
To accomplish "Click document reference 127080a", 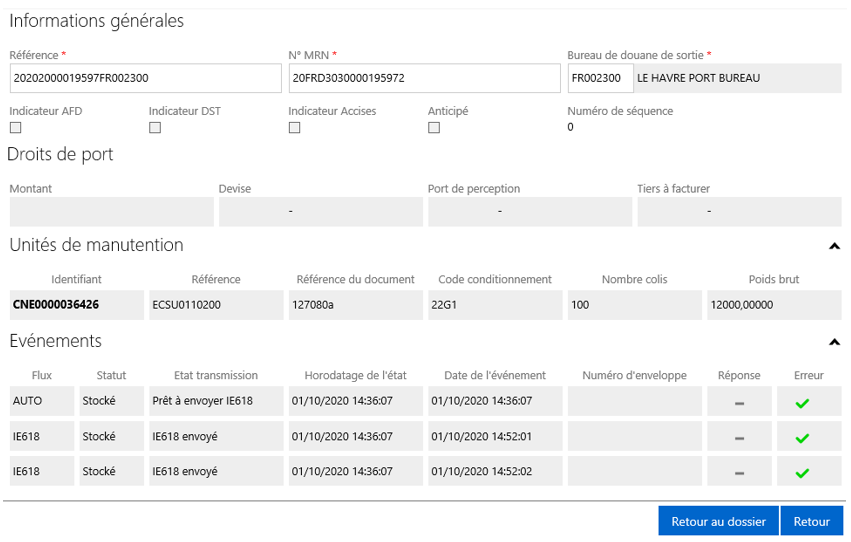I will click(313, 305).
